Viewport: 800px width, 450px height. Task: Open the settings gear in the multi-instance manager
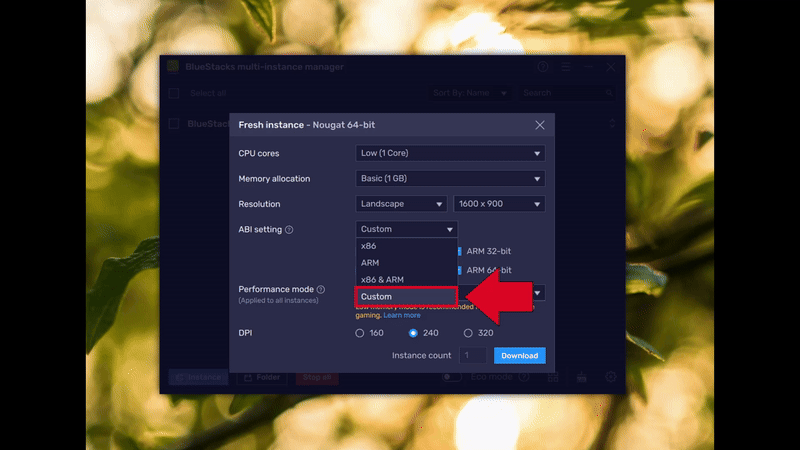[611, 377]
